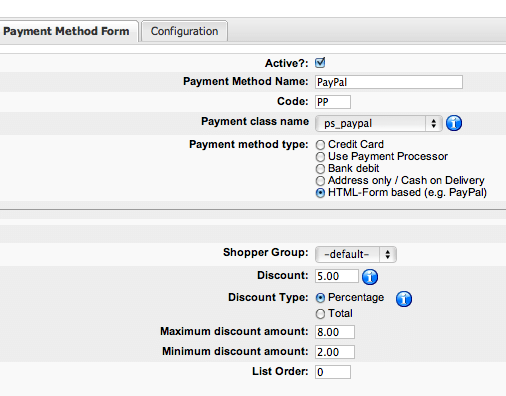
Task: Edit the Discount value field
Action: coord(337,276)
